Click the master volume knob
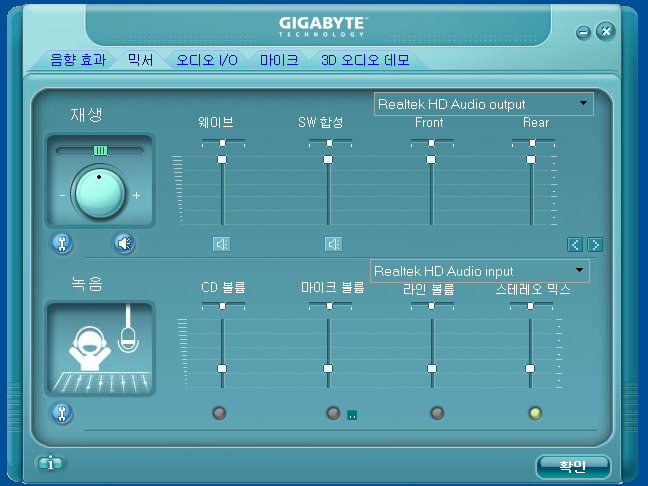This screenshot has height=486, width=648. point(100,193)
